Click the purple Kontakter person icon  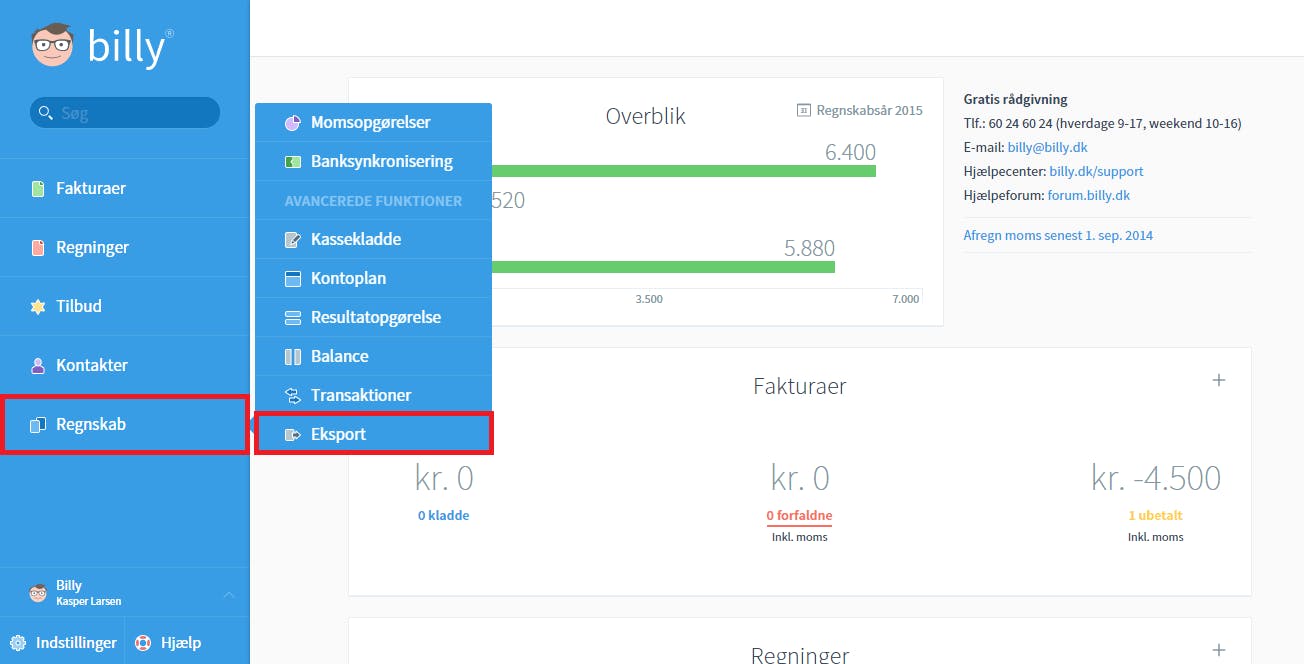pyautogui.click(x=38, y=365)
